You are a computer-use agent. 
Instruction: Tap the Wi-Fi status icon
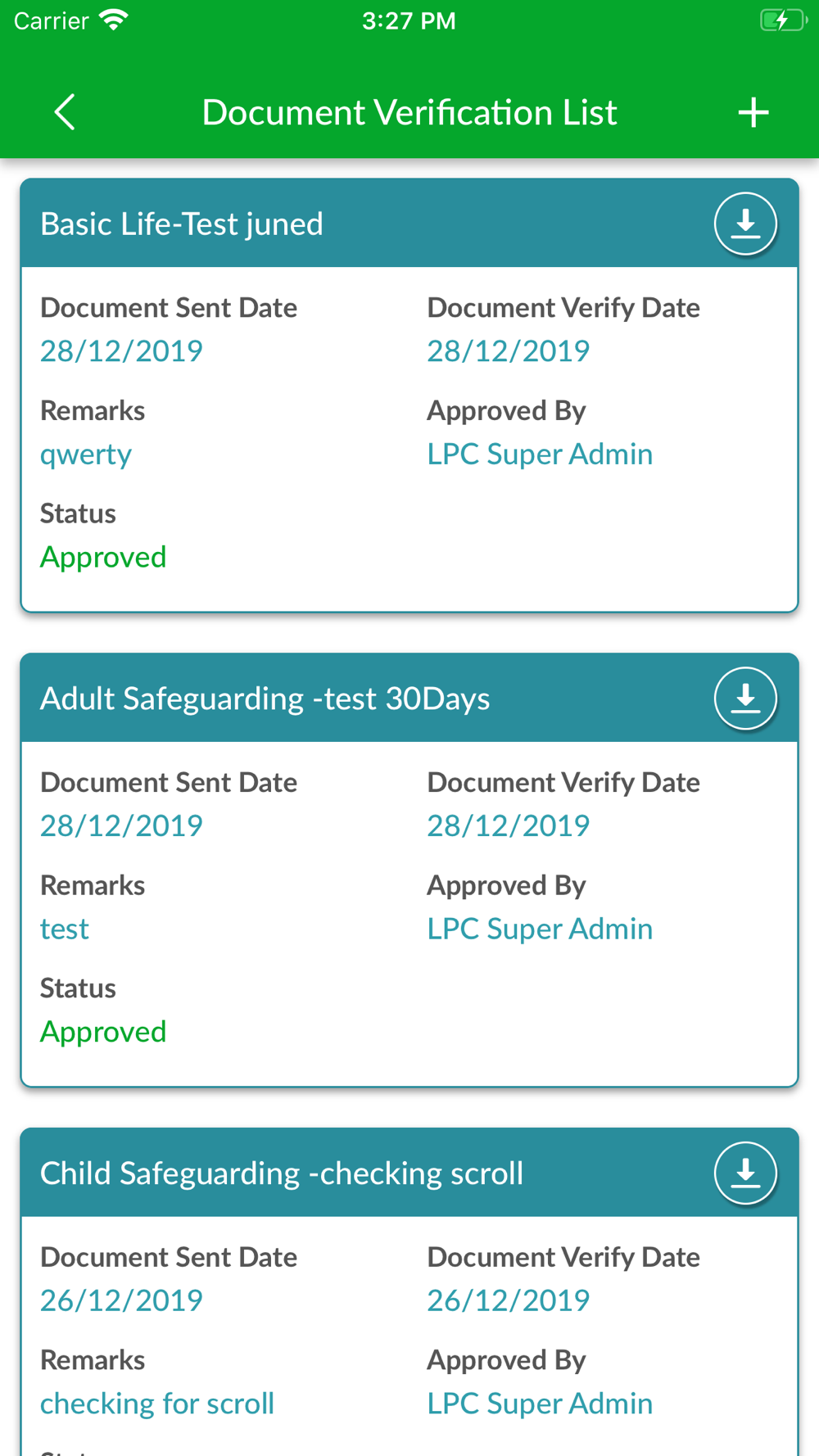coord(114,20)
